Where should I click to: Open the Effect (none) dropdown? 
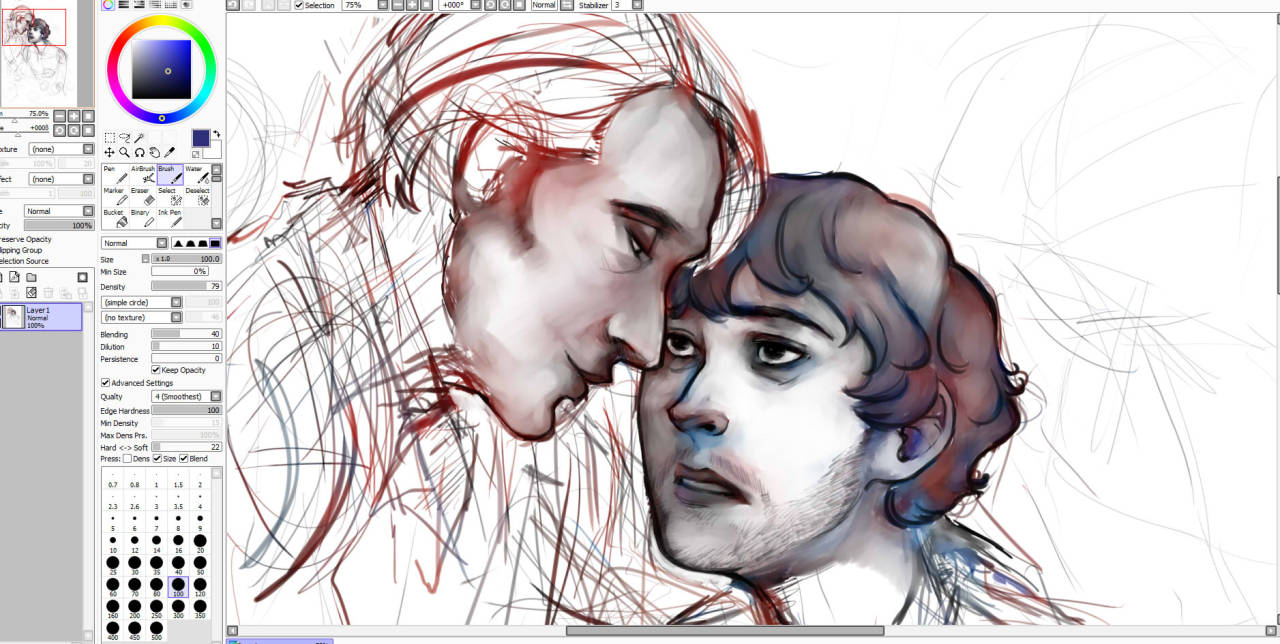(x=61, y=179)
